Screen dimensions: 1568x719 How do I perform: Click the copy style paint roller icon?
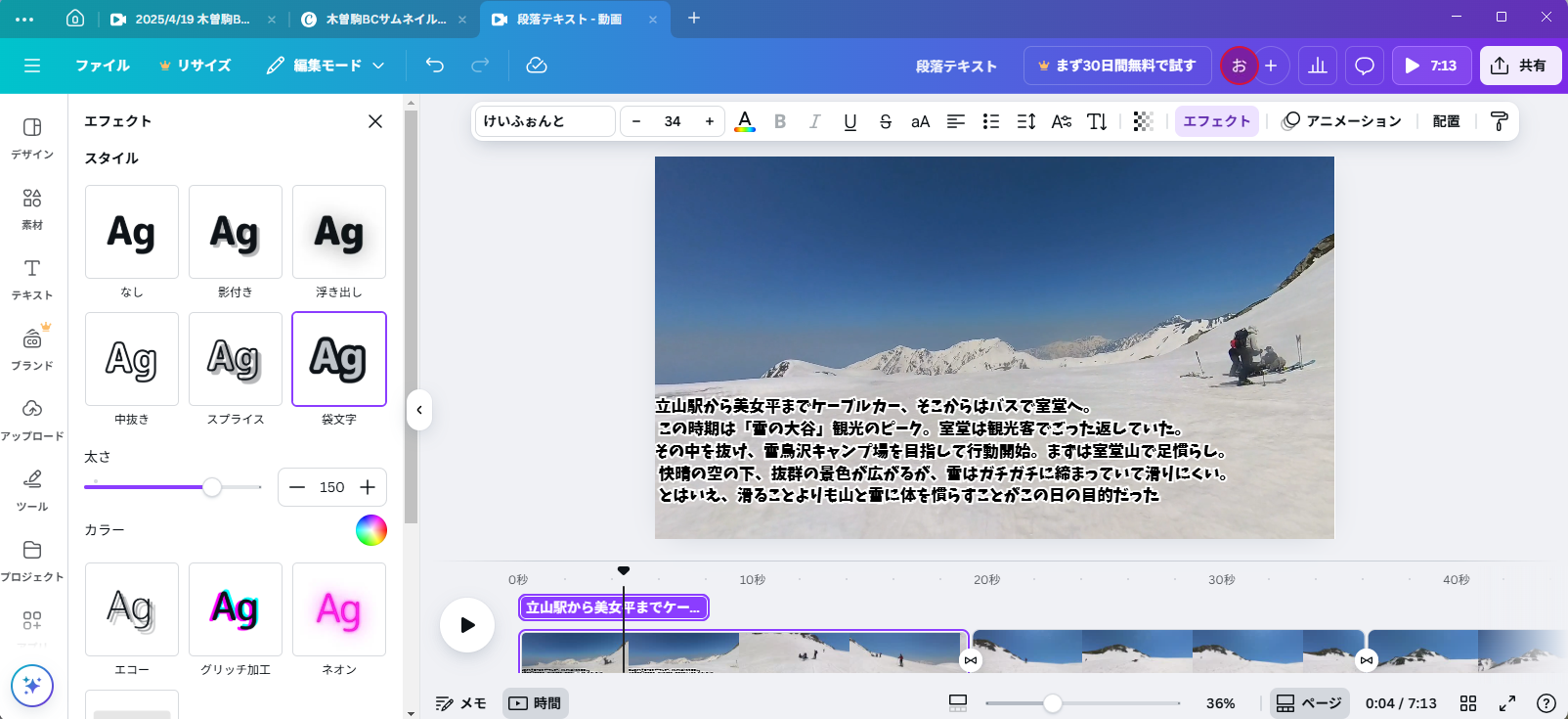coord(1499,121)
